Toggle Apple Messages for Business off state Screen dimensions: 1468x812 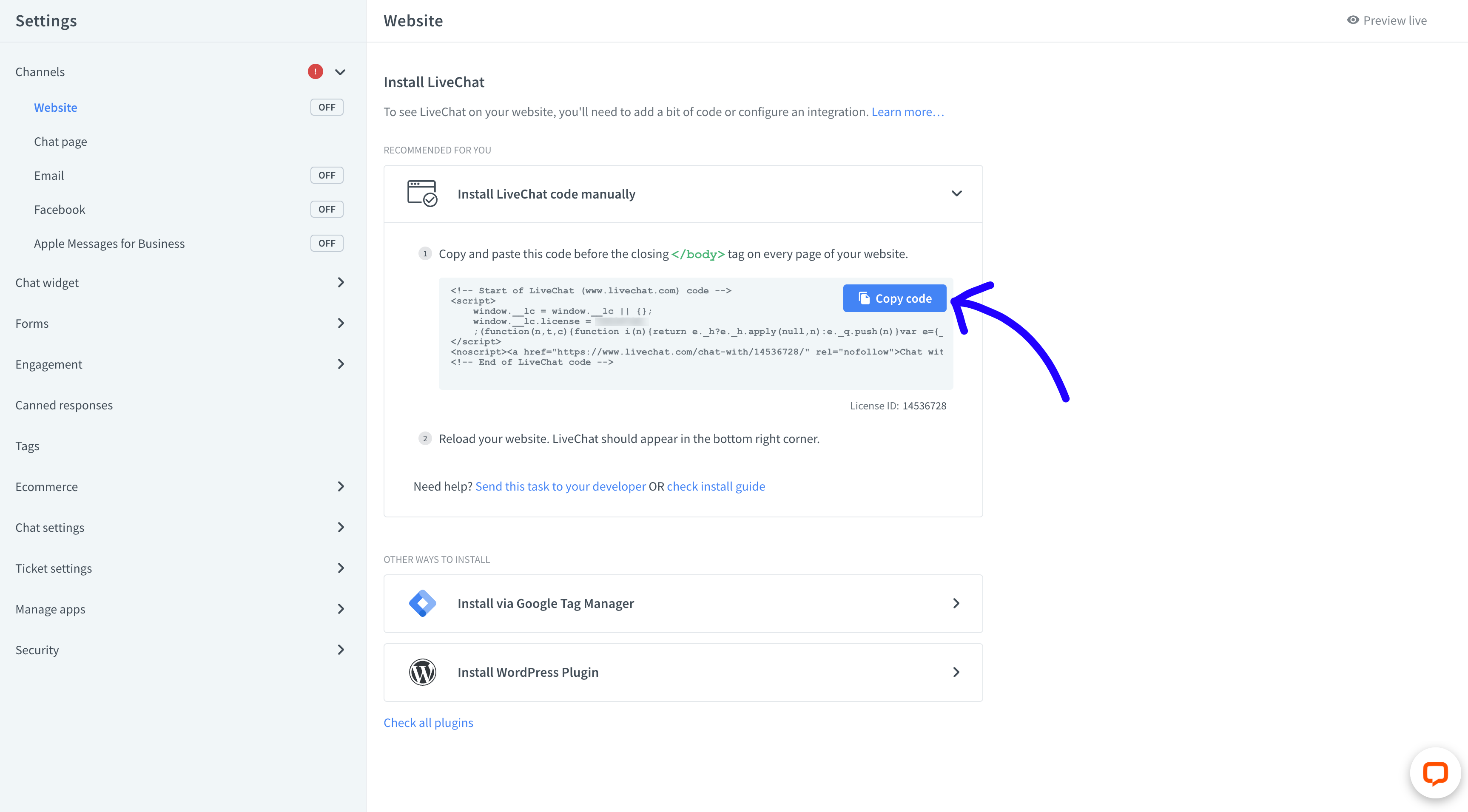tap(327, 242)
